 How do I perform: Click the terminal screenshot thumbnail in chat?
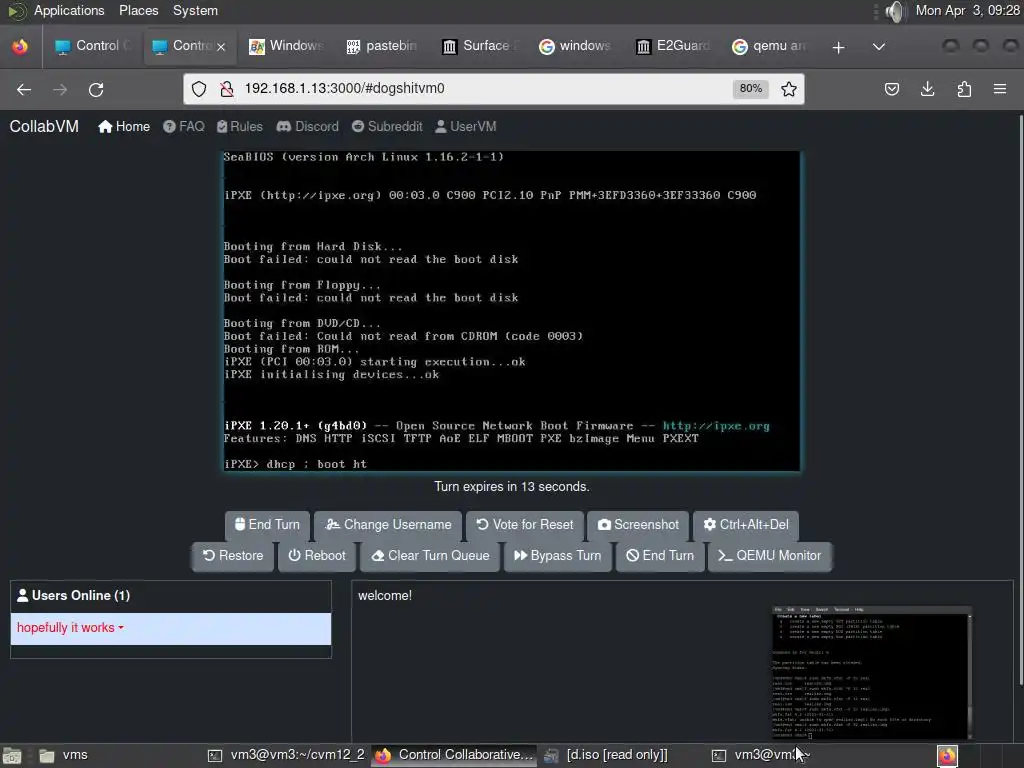pos(872,673)
